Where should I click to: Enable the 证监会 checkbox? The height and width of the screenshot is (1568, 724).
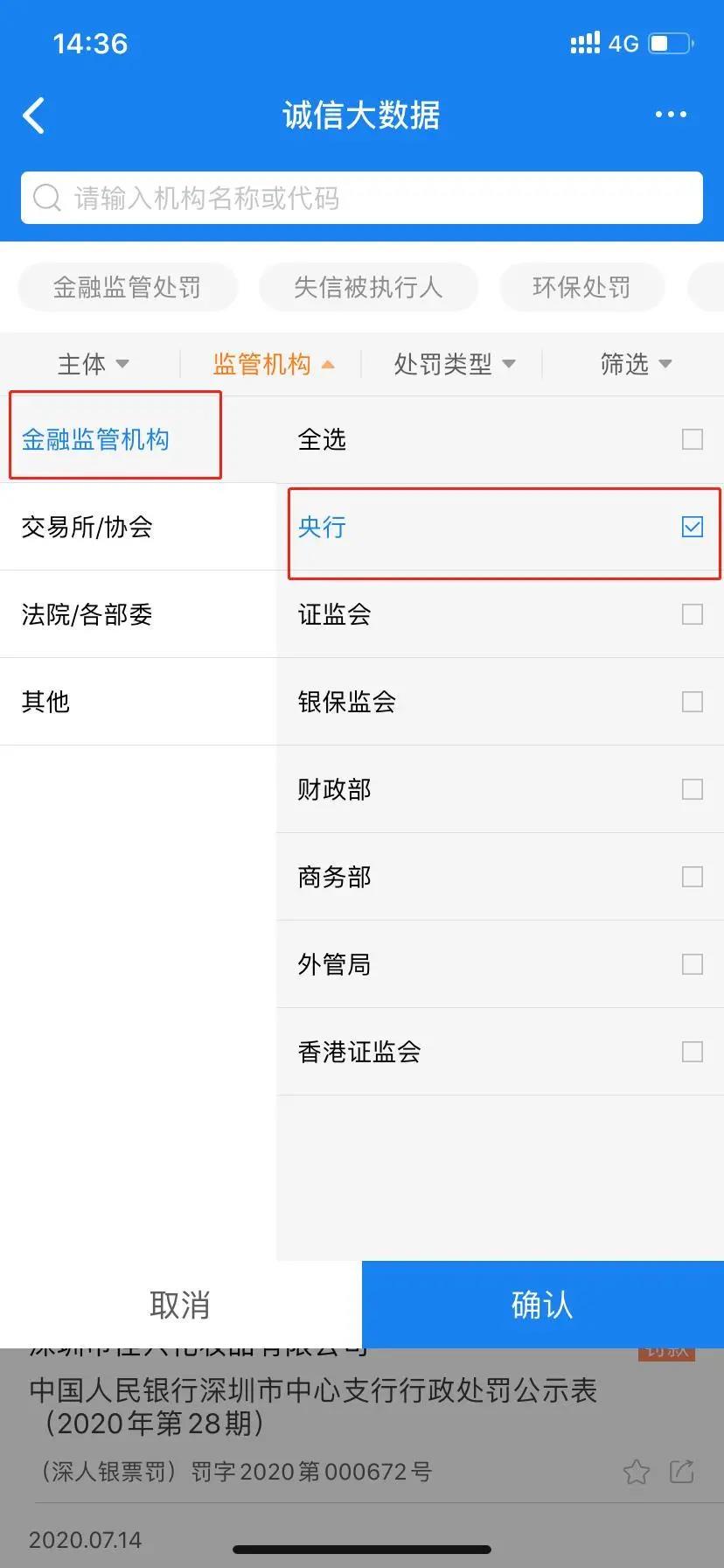[692, 614]
